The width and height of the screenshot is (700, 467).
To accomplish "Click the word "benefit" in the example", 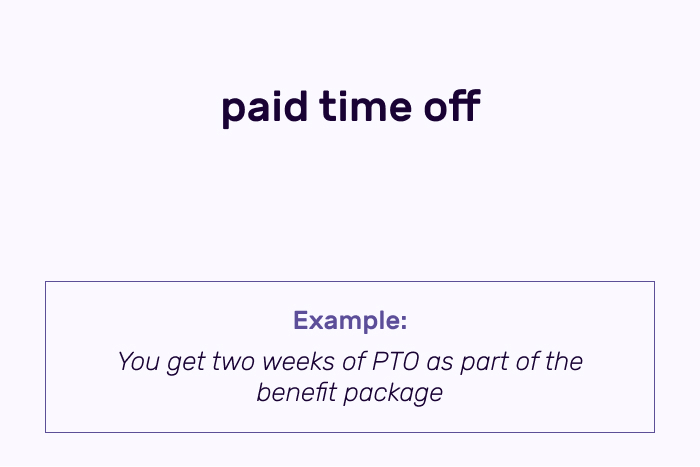I will (x=296, y=392).
